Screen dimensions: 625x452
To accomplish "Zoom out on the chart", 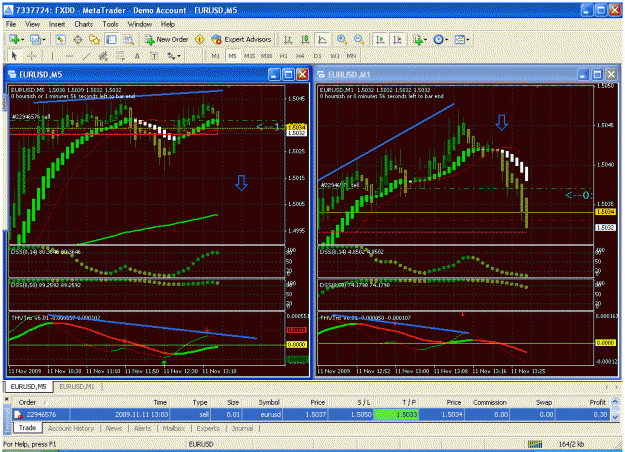I will [359, 39].
